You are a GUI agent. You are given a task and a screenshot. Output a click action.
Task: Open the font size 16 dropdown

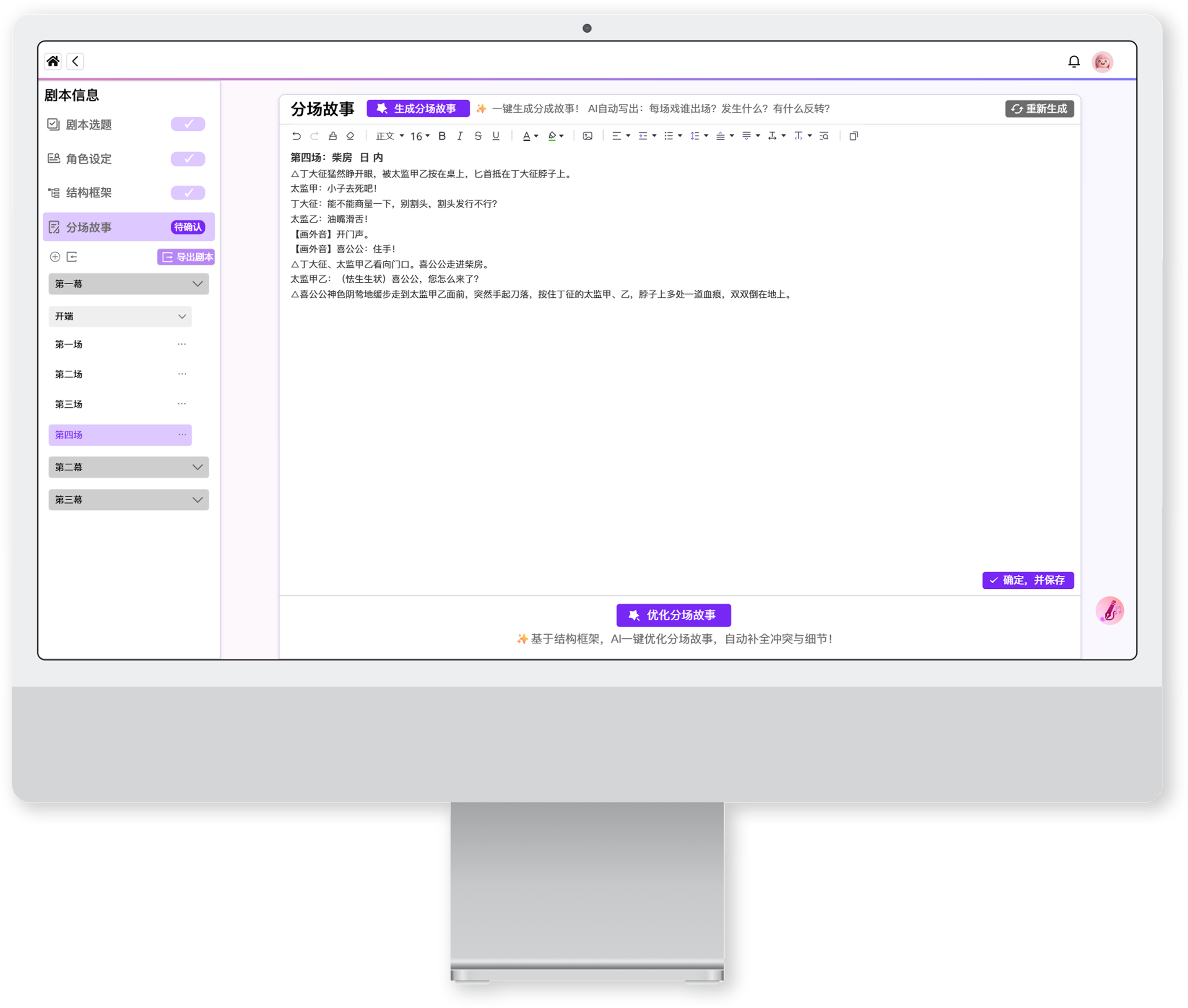[420, 136]
